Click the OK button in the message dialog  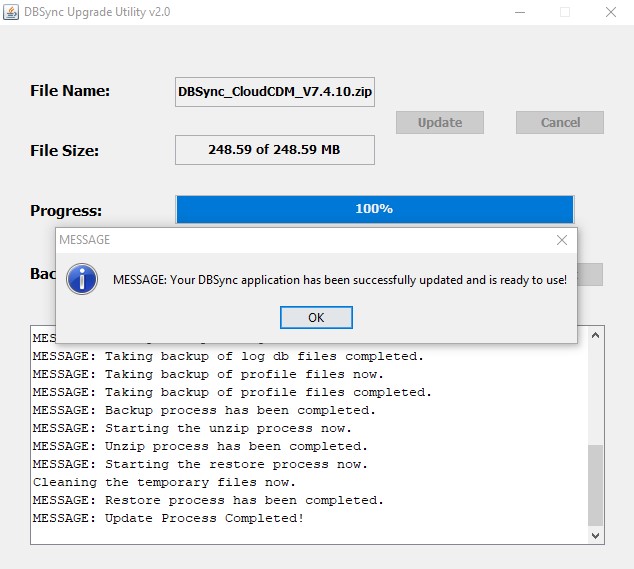(316, 317)
